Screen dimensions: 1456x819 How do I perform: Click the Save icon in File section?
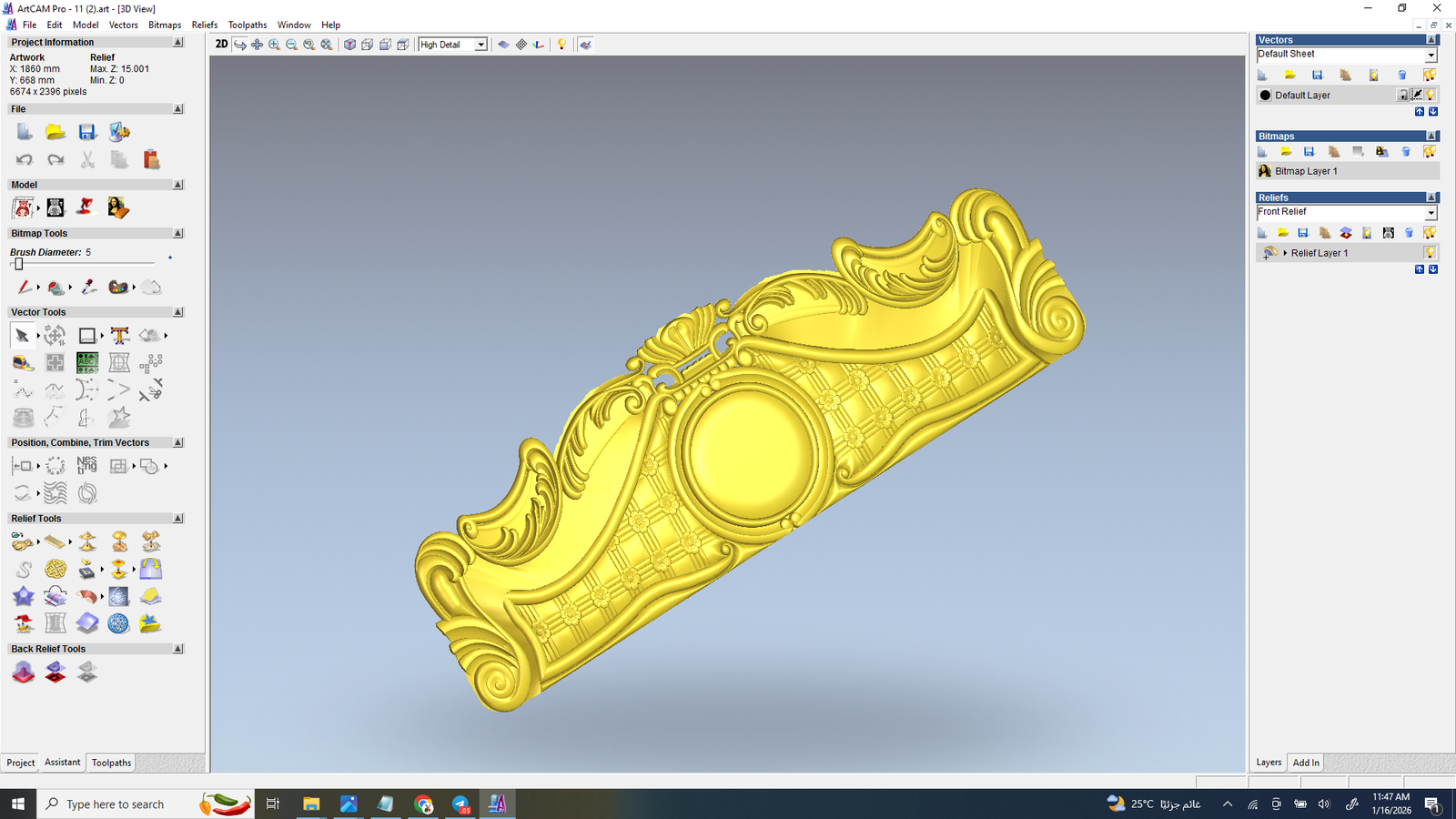(87, 133)
